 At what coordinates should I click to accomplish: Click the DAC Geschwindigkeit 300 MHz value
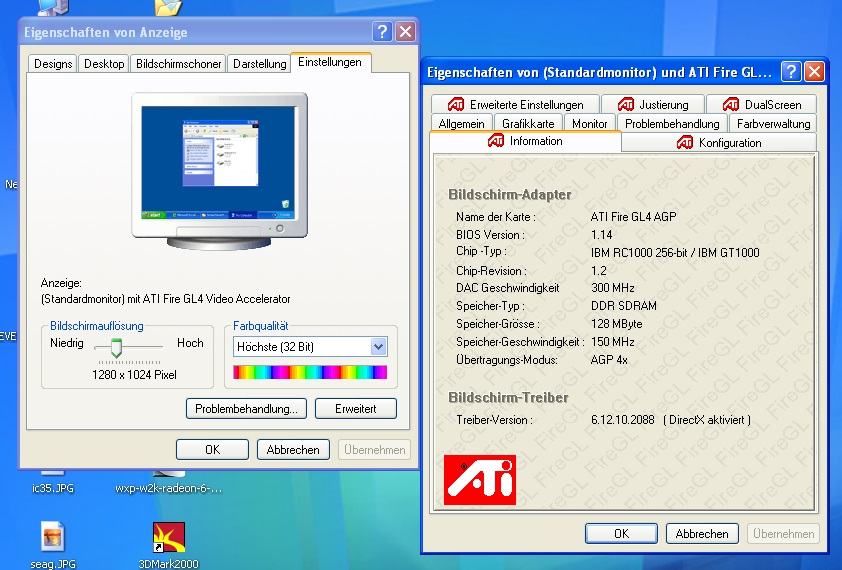pyautogui.click(x=613, y=288)
